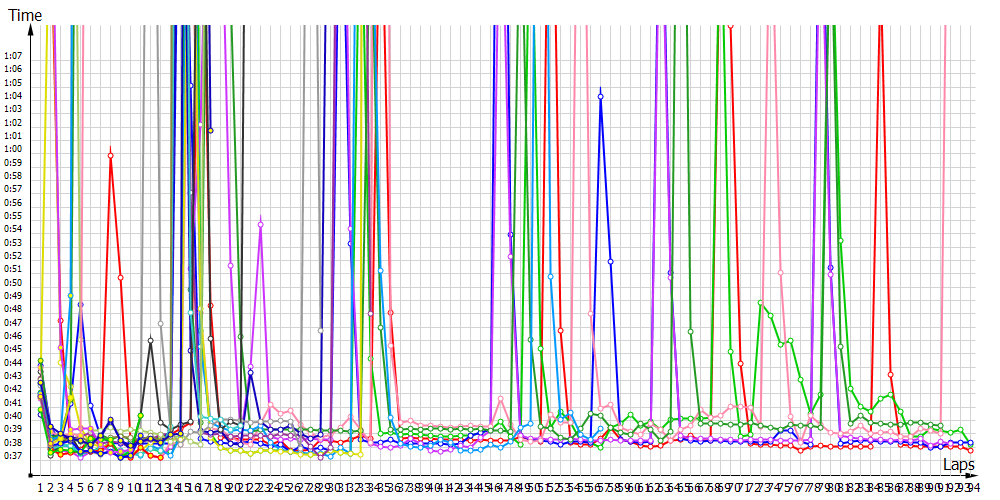The height and width of the screenshot is (500, 1000).
Task: Click the "Laps" axis title
Action: coord(958,466)
